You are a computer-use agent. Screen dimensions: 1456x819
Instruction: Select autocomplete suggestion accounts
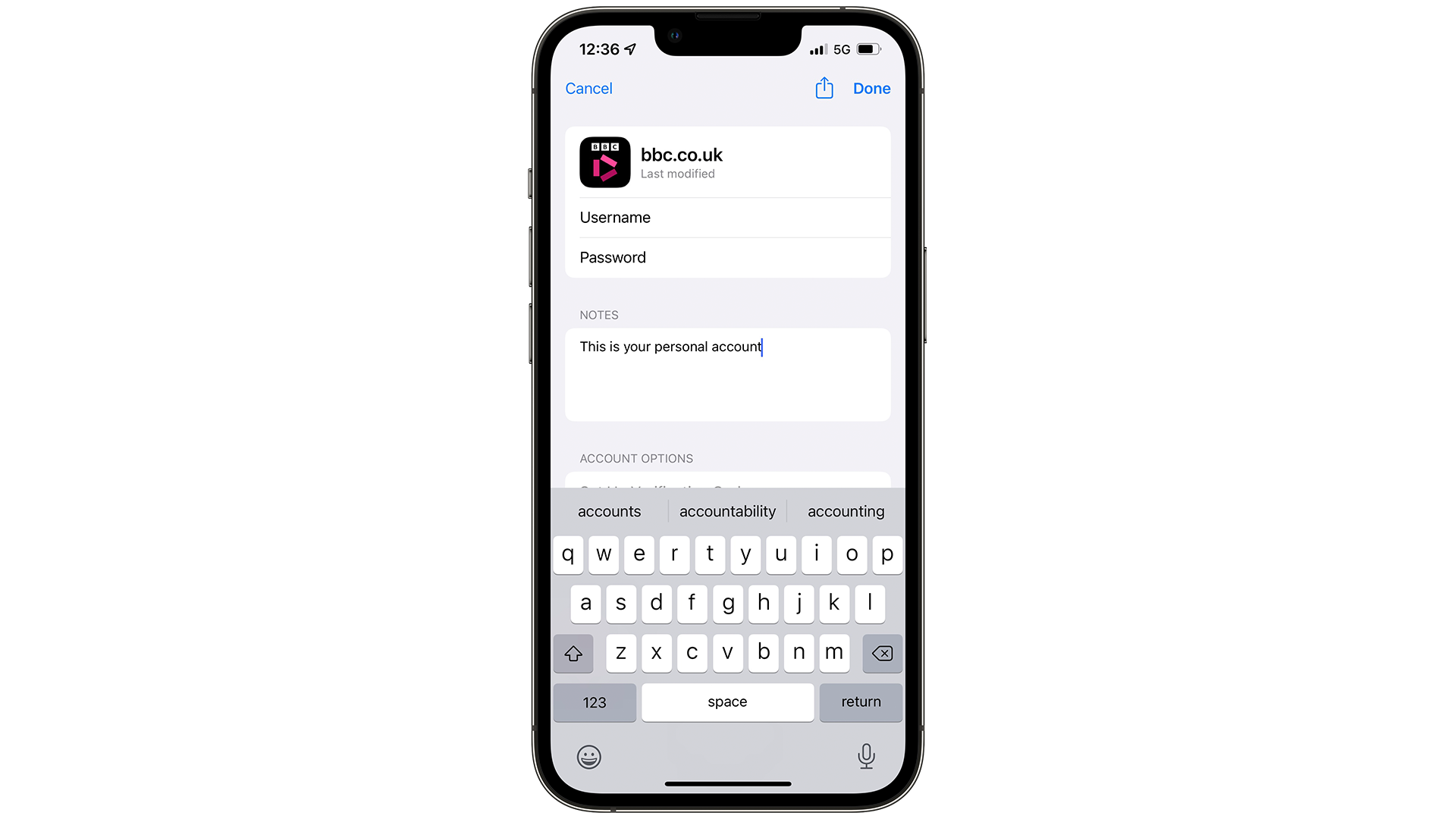(610, 511)
